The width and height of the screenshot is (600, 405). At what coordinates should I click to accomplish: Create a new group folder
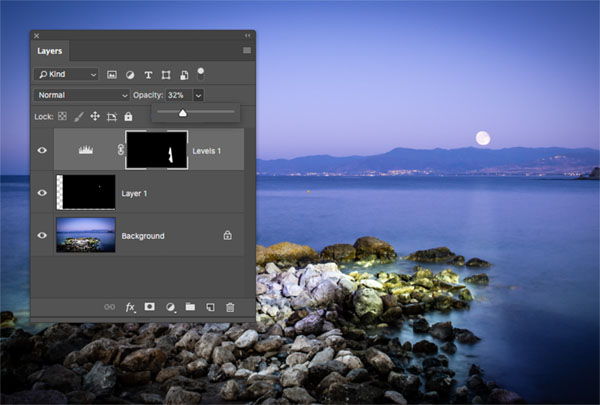(x=190, y=307)
